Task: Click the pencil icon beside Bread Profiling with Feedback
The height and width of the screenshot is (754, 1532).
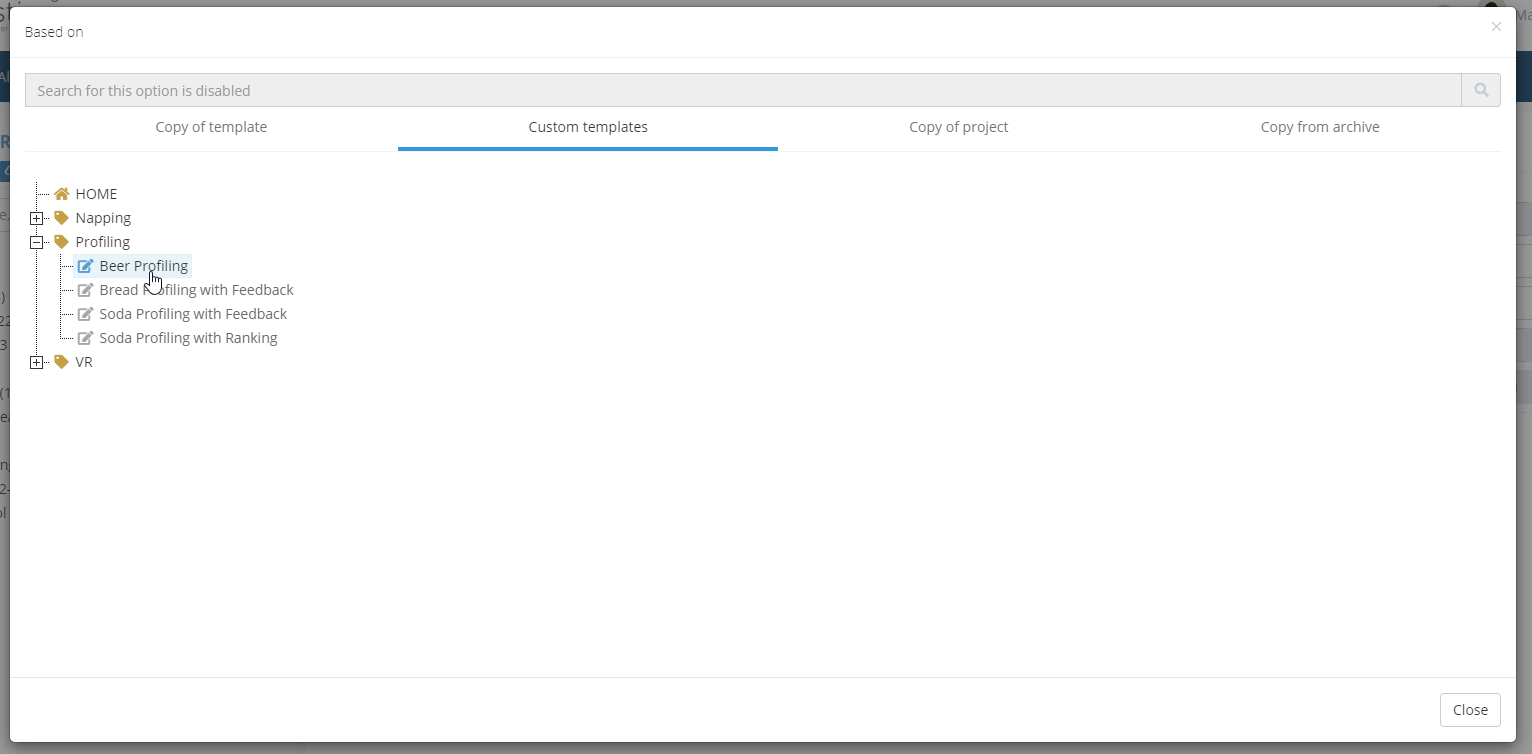Action: [x=85, y=289]
